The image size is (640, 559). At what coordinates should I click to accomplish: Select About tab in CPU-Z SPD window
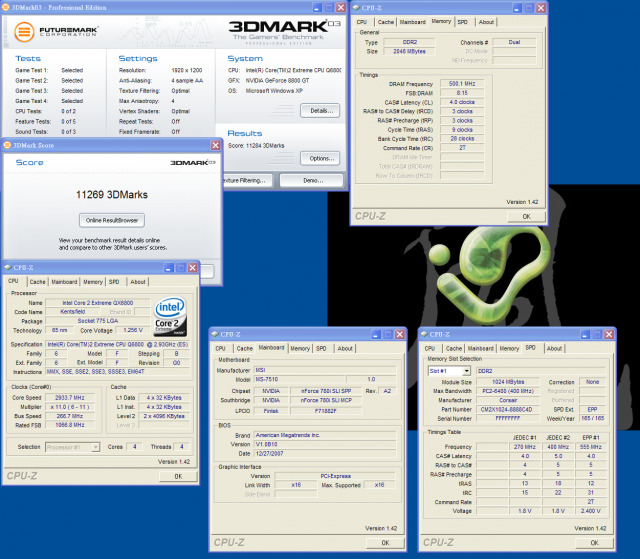[x=554, y=348]
